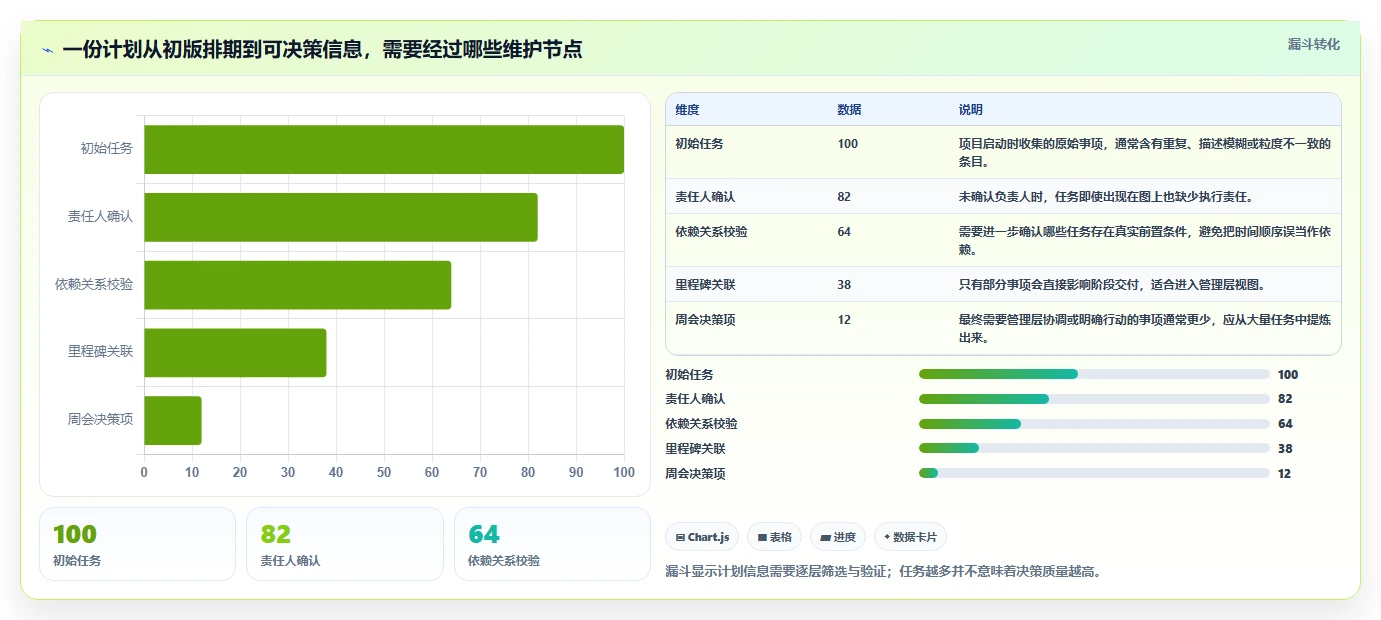
Task: Click the 依赖关系校验 progress bar
Action: tap(1094, 424)
